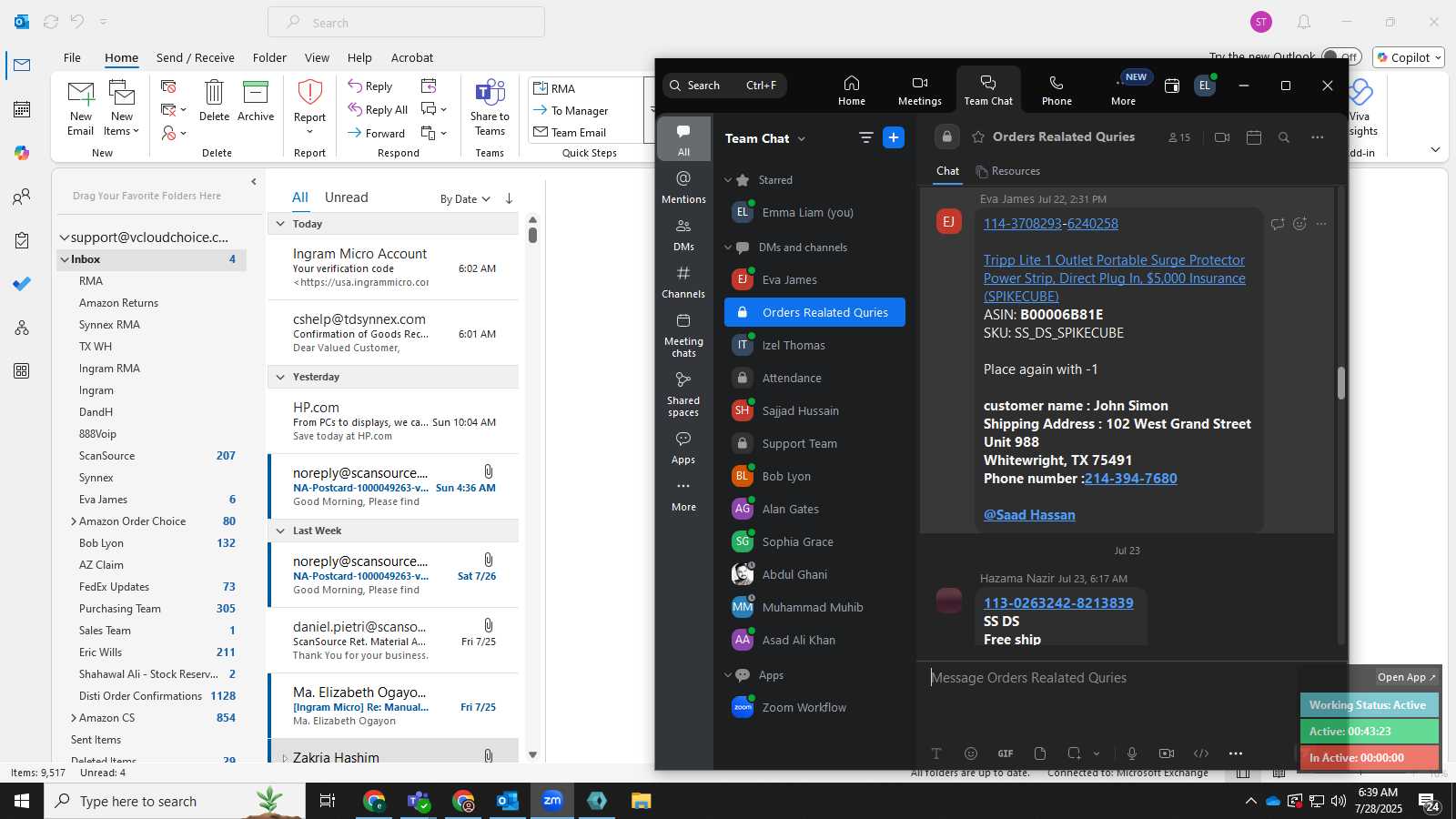Open Outlook File menu

click(72, 57)
